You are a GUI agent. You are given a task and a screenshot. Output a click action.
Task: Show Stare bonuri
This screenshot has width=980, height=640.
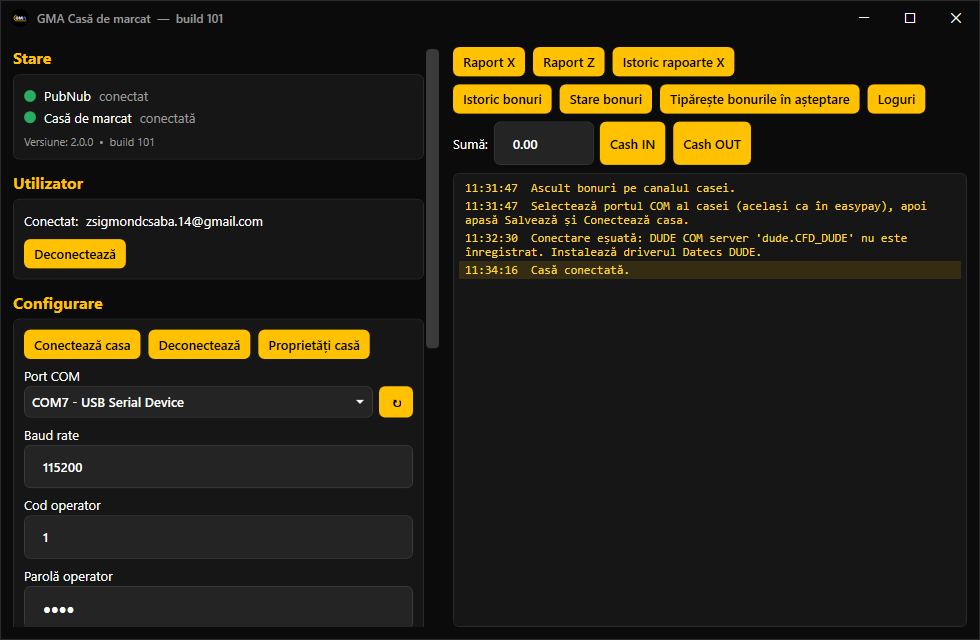(x=606, y=99)
